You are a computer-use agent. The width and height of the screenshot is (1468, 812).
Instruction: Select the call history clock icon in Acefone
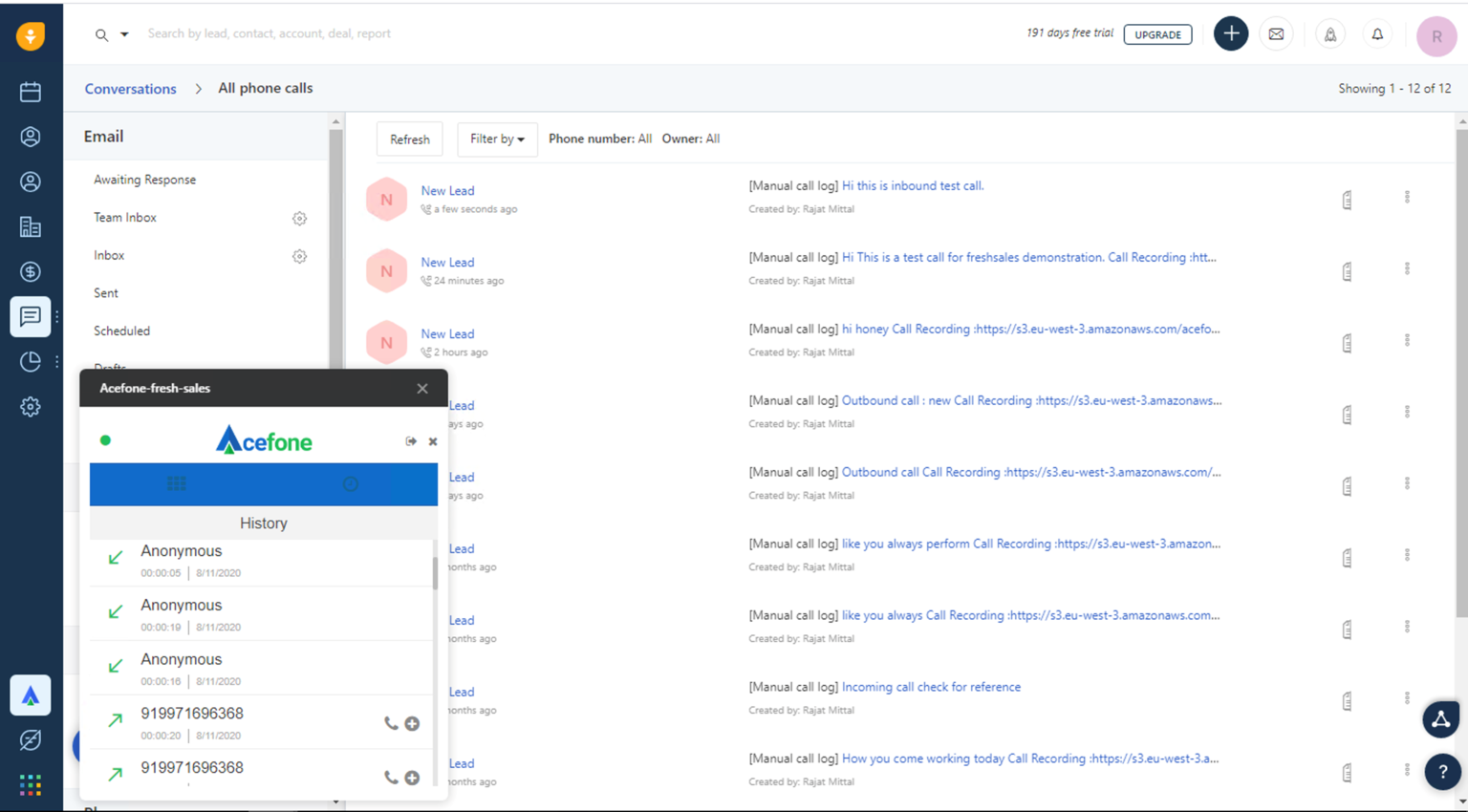tap(350, 483)
